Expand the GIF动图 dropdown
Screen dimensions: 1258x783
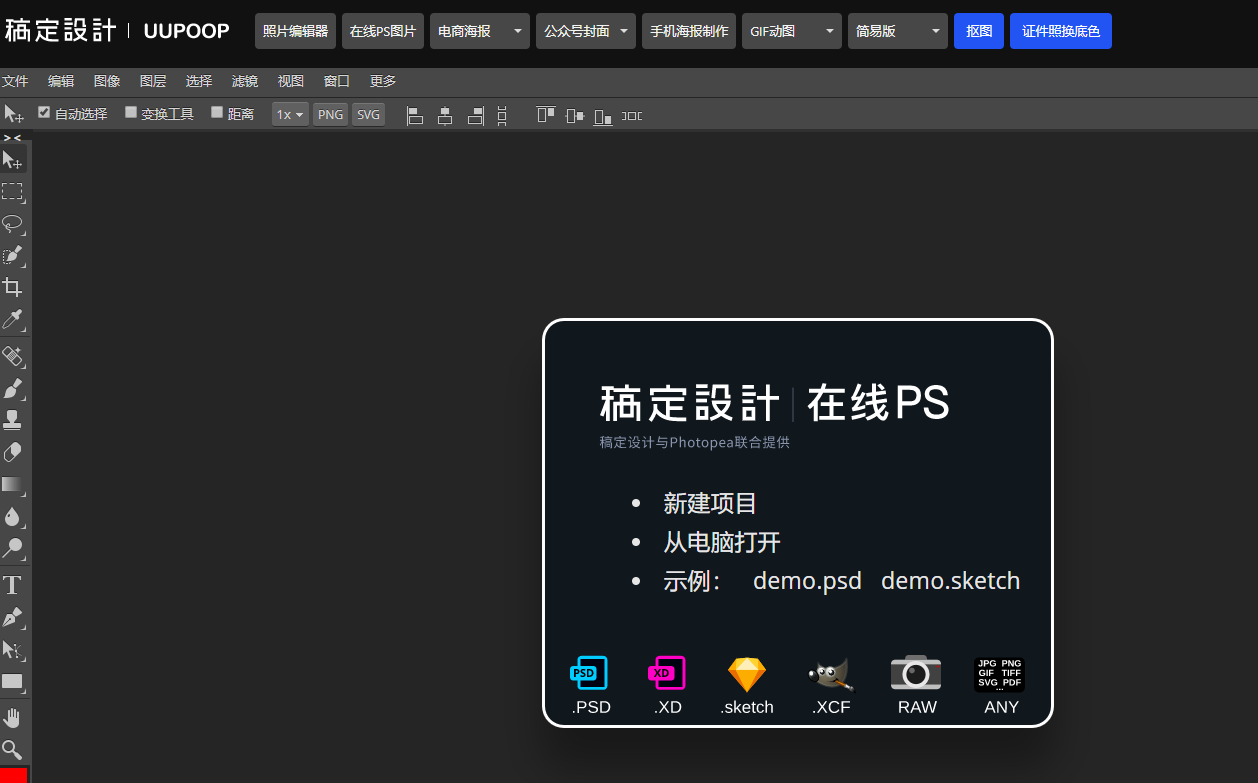pyautogui.click(x=792, y=31)
